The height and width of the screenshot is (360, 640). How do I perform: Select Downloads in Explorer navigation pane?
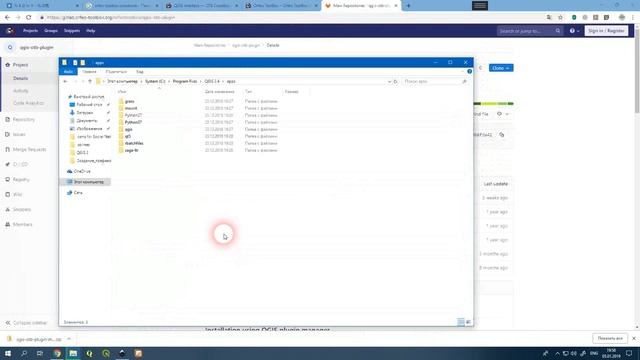point(84,113)
